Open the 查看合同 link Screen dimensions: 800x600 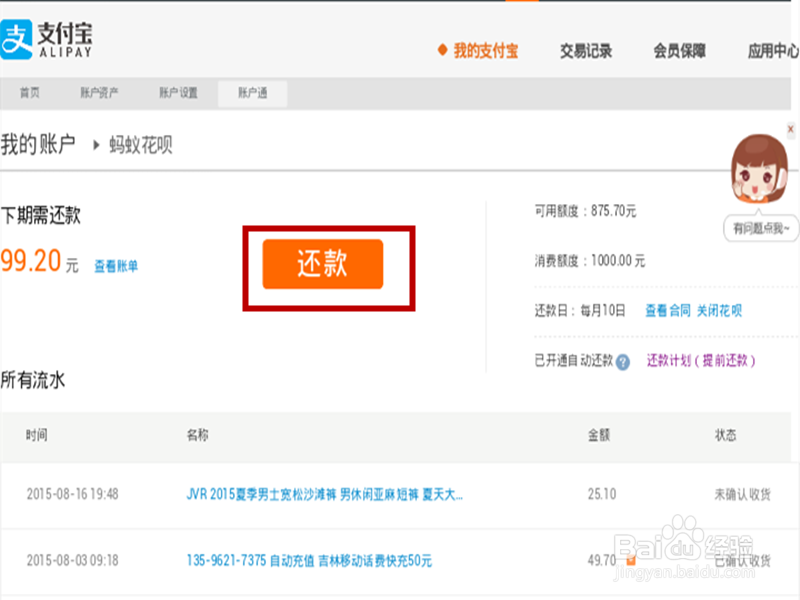coord(667,311)
